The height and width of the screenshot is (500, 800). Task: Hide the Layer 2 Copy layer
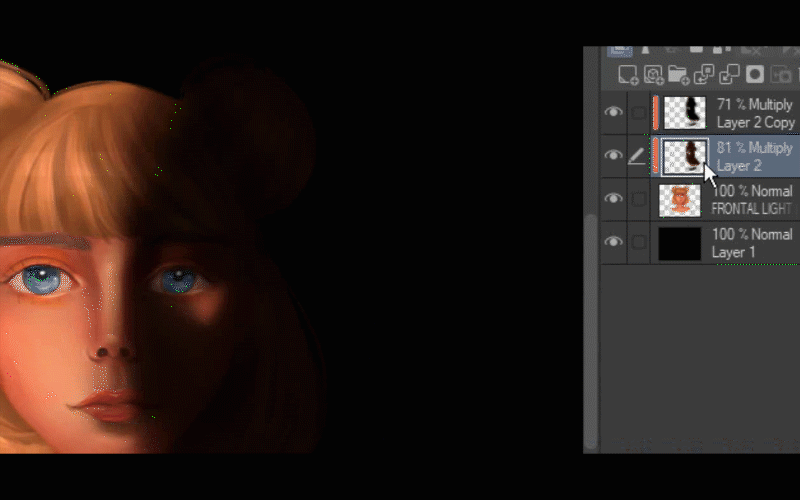pos(613,112)
